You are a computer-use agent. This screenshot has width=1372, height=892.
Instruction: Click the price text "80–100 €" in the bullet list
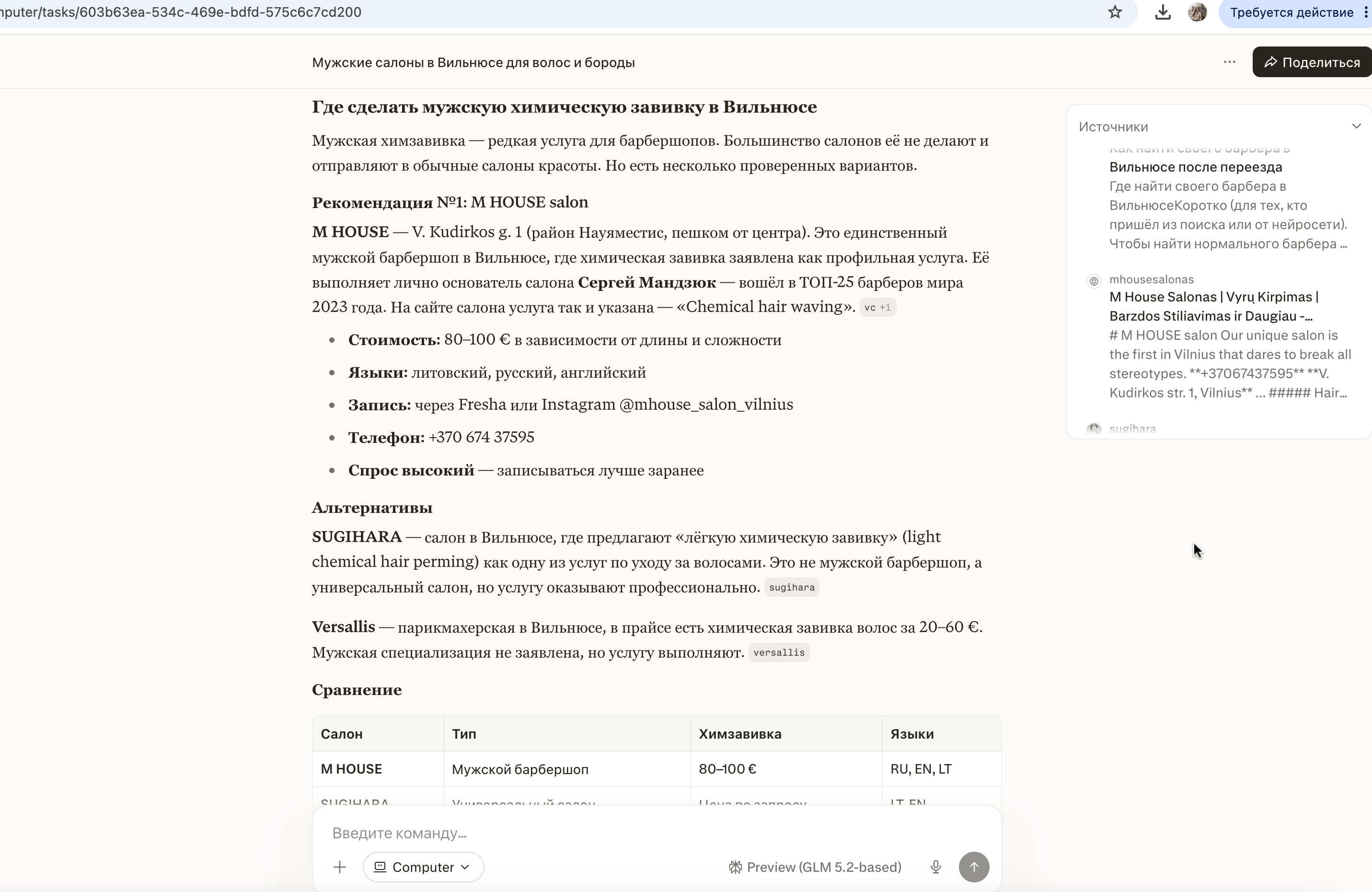477,340
